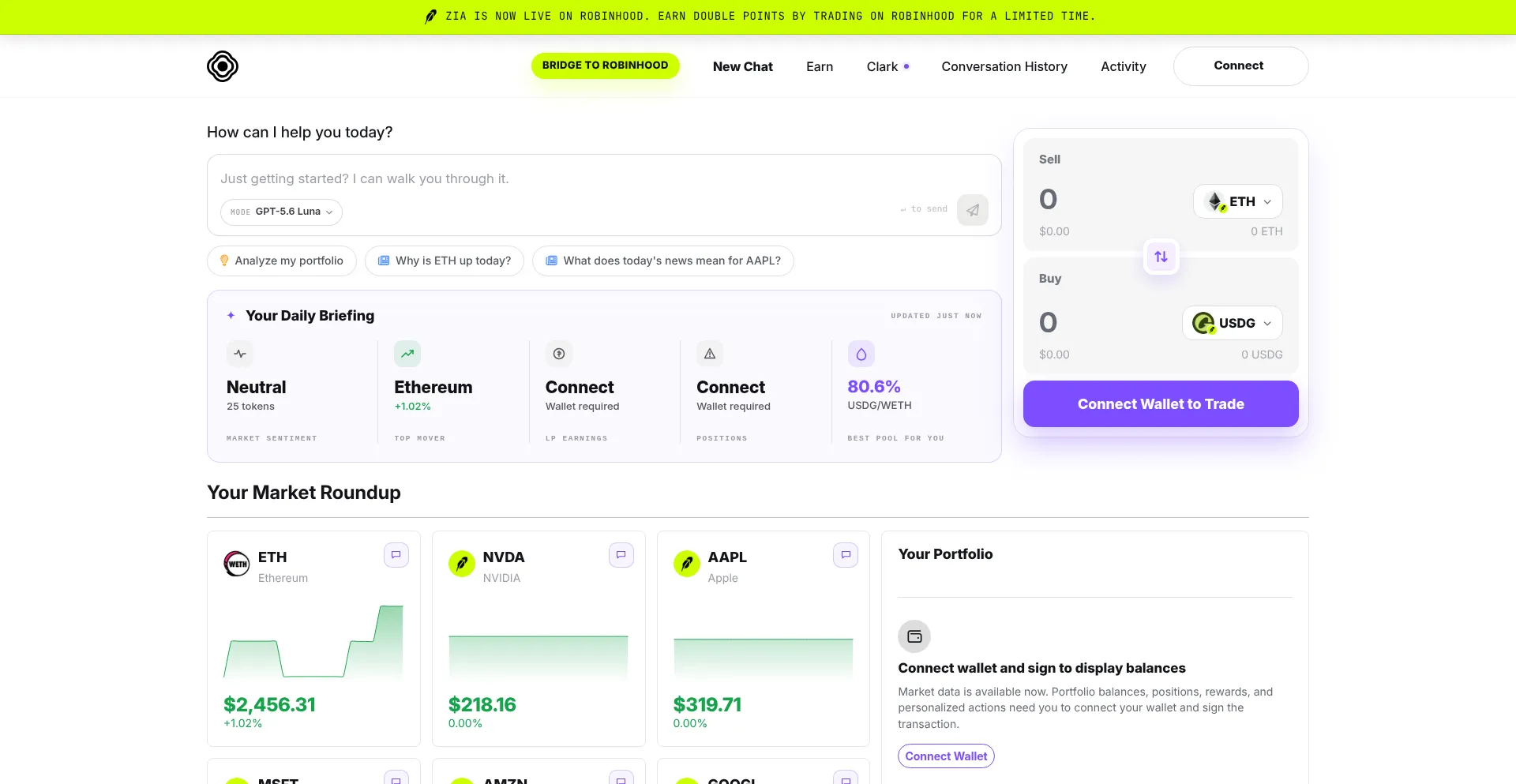Click the 0 ETH balance text
Image resolution: width=1516 pixels, height=784 pixels.
coord(1266,231)
